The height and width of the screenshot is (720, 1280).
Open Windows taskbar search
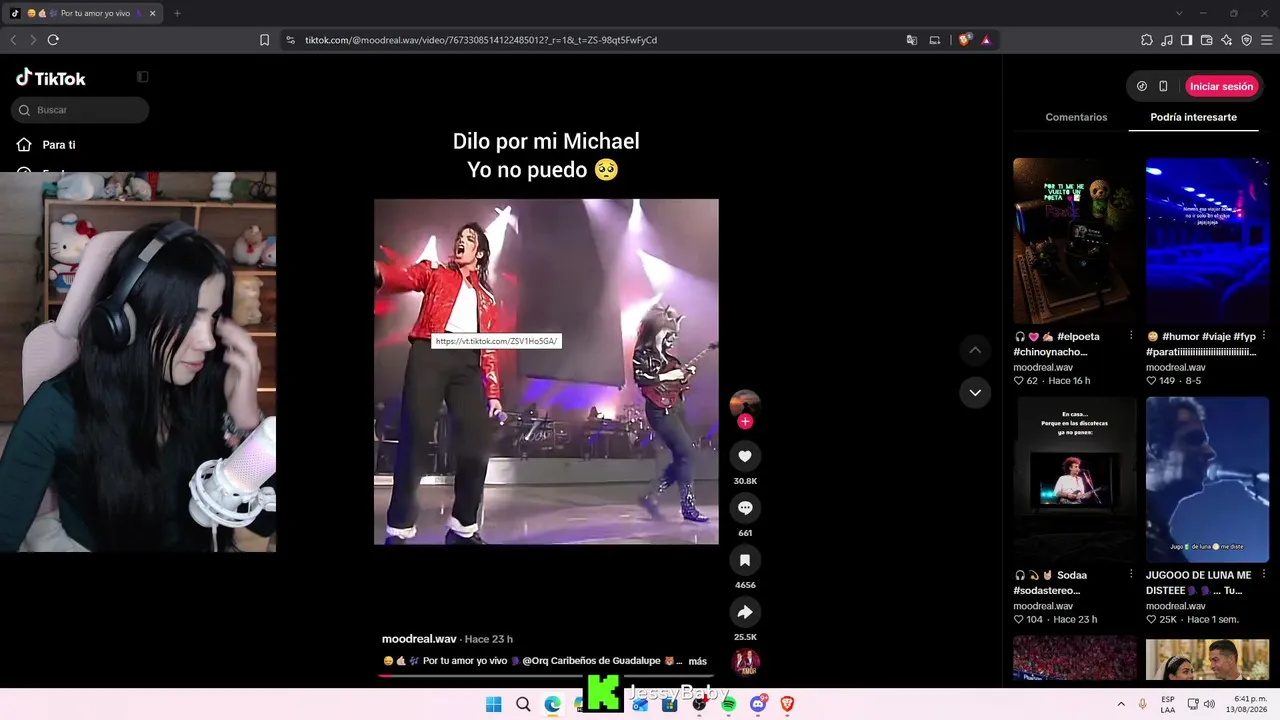523,704
